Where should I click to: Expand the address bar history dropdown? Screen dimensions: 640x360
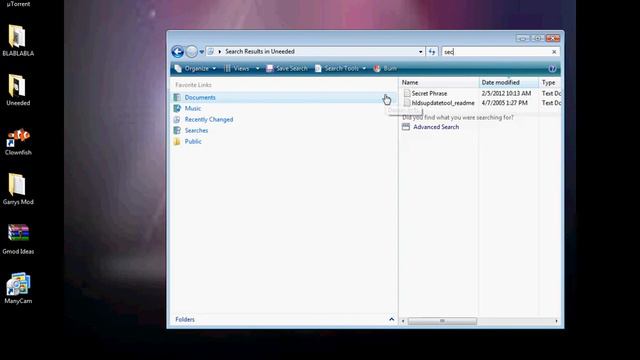(x=420, y=52)
